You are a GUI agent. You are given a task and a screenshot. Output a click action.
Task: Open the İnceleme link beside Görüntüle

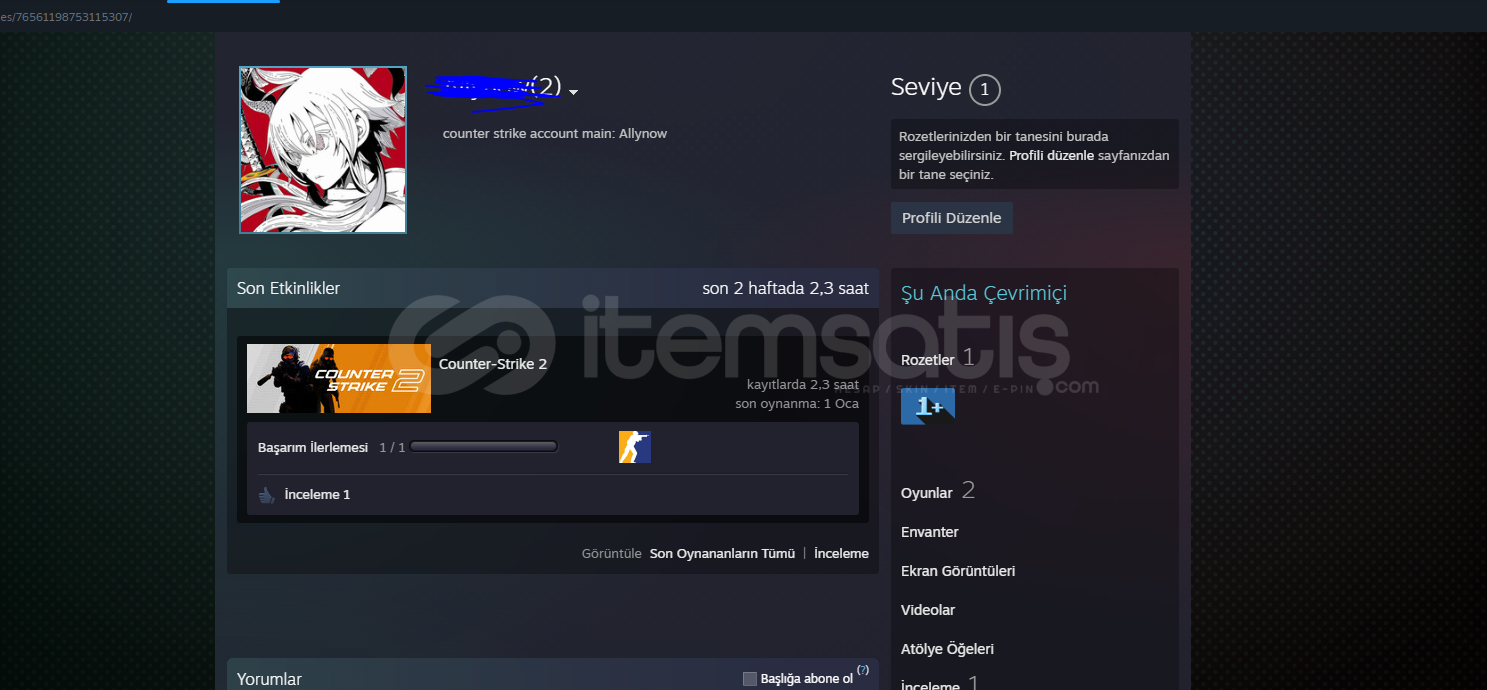tap(841, 553)
